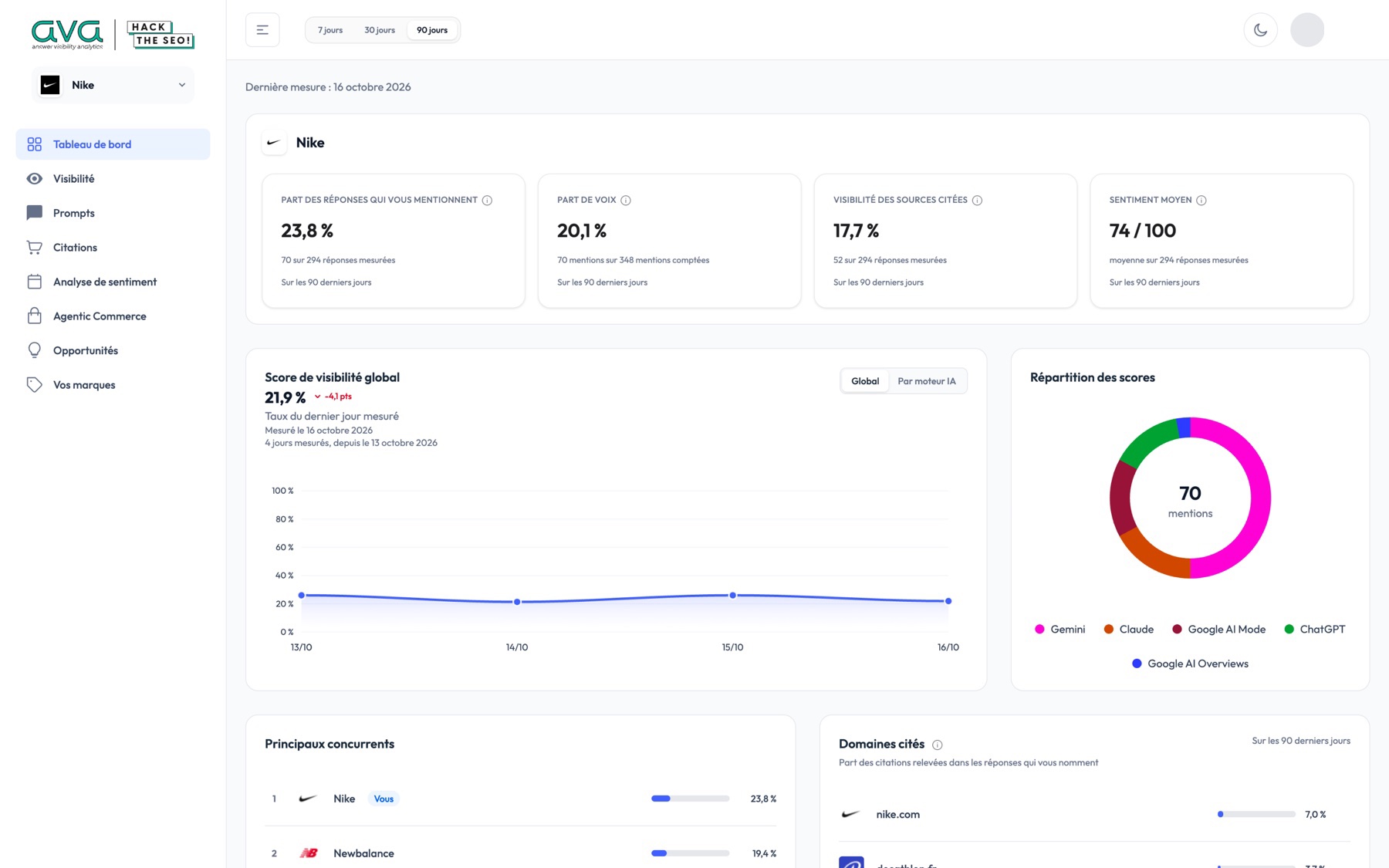Toggle dark mode with the moon icon
1389x868 pixels.
coord(1260,30)
